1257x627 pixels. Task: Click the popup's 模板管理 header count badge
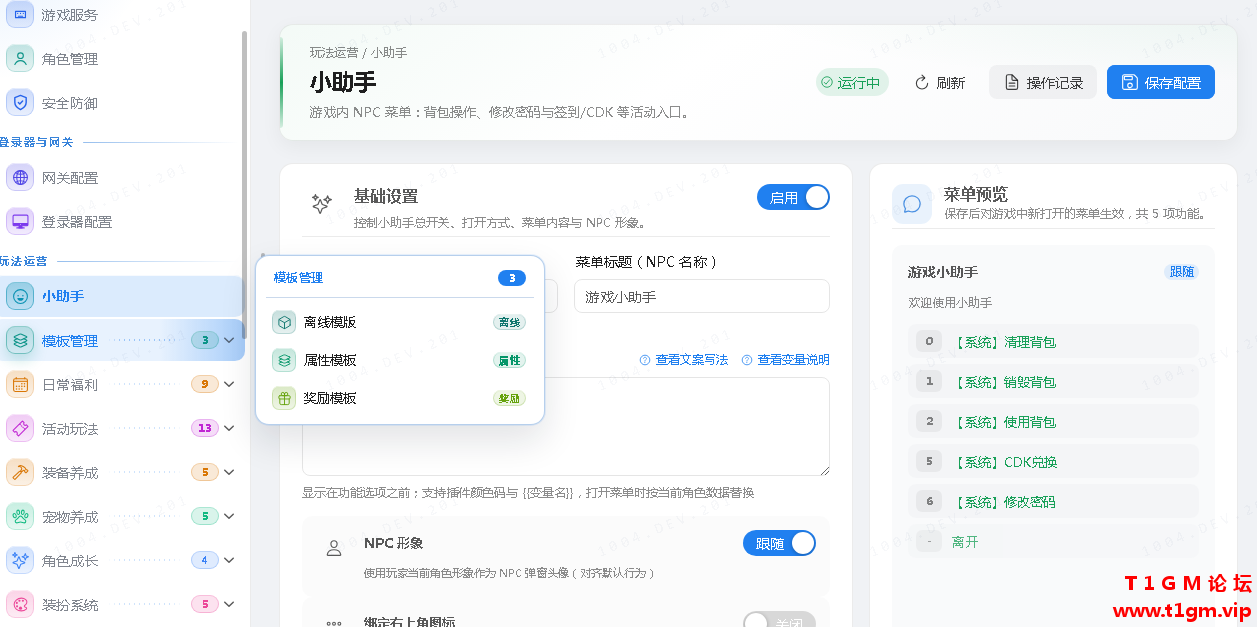click(512, 278)
